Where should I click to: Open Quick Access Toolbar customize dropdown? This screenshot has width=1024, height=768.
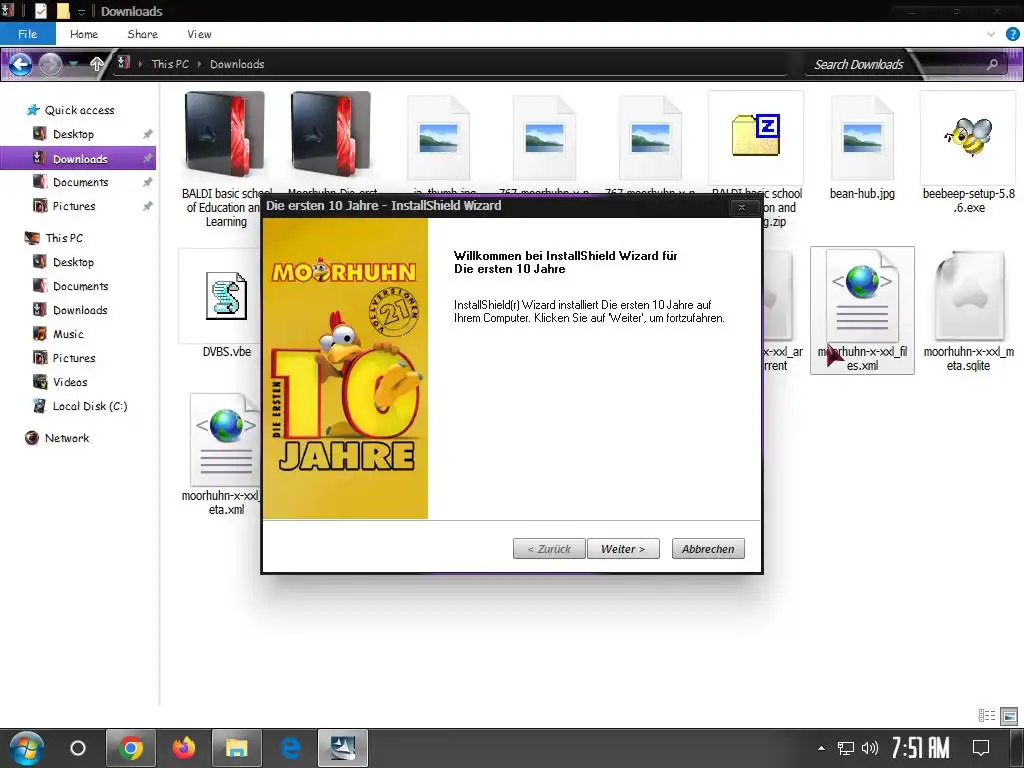click(82, 12)
